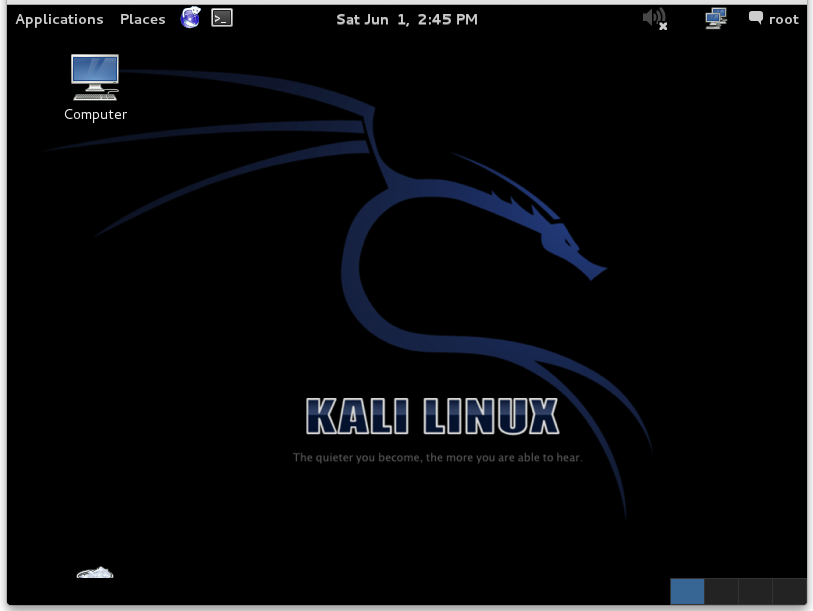Open the root user menu

[x=783, y=20]
